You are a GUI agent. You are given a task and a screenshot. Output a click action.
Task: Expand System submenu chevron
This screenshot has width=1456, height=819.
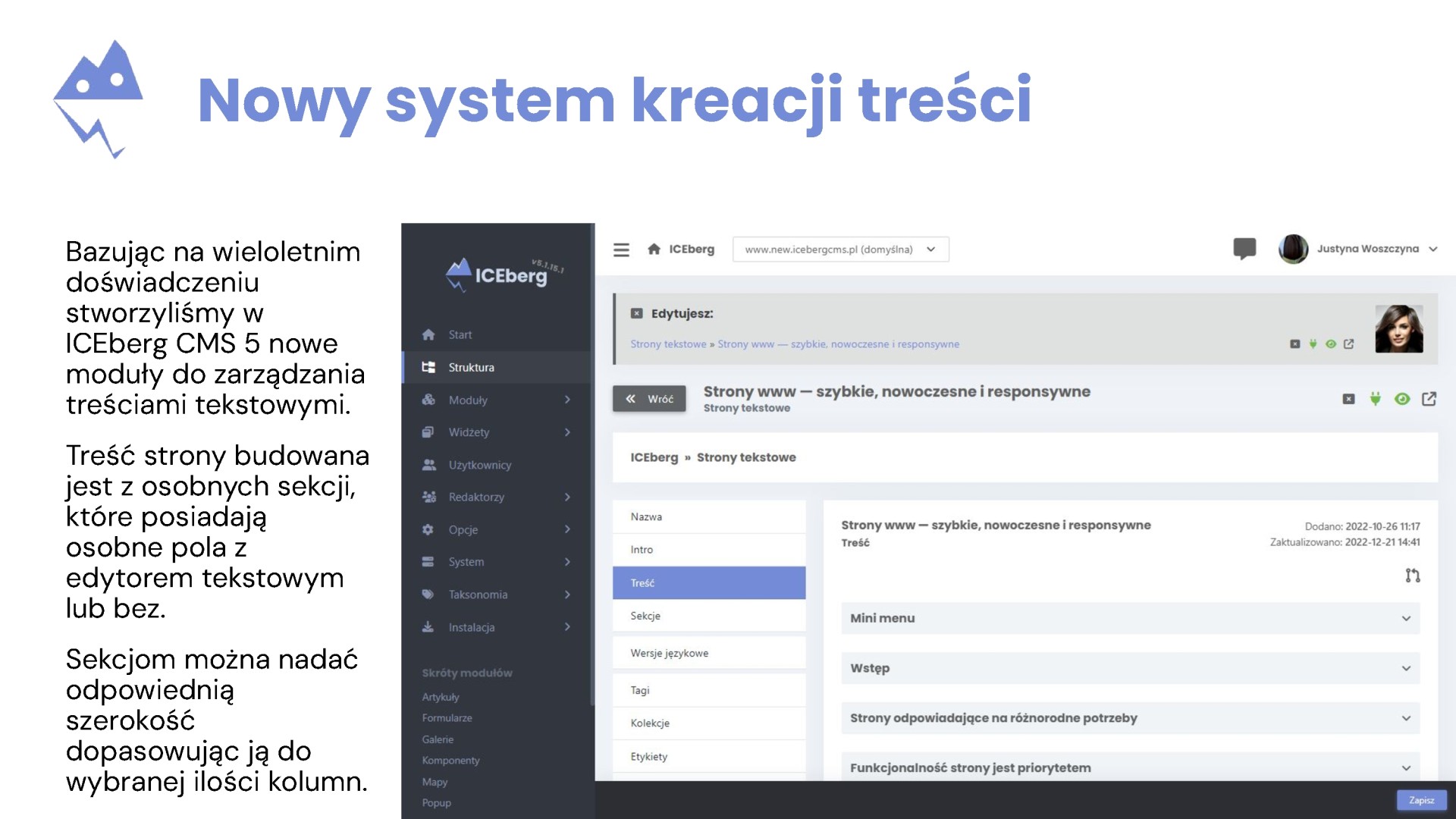[567, 562]
